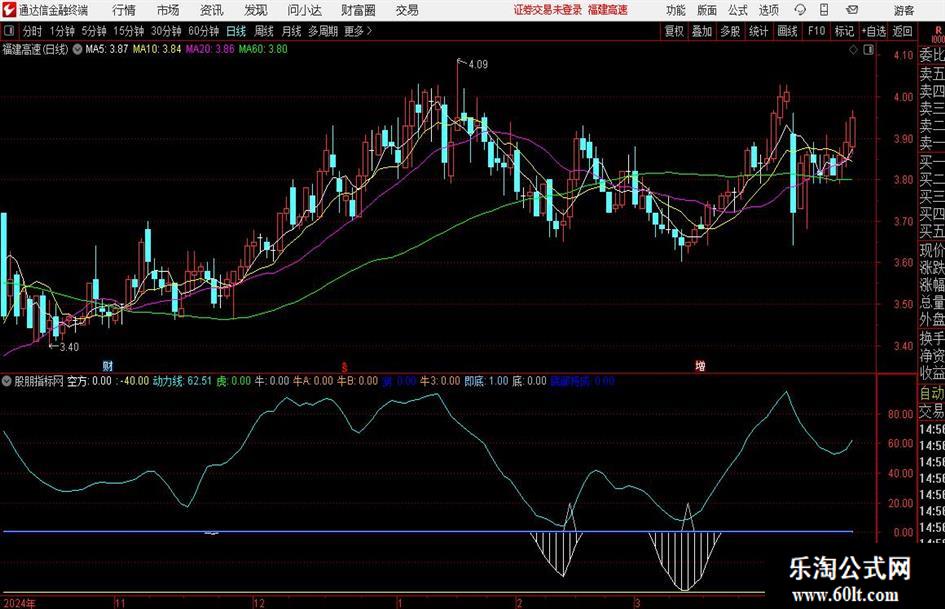Expand the 股朋指标网 sub-indicator dropdown
Screen dimensions: 945x609
(x=7, y=381)
